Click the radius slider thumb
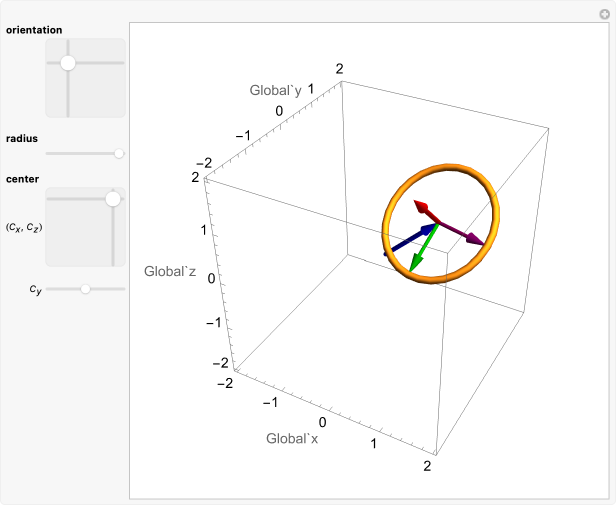The width and height of the screenshot is (616, 506). 119,153
